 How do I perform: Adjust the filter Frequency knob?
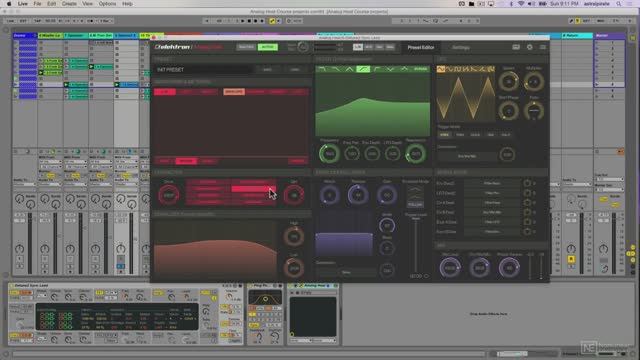tap(329, 153)
